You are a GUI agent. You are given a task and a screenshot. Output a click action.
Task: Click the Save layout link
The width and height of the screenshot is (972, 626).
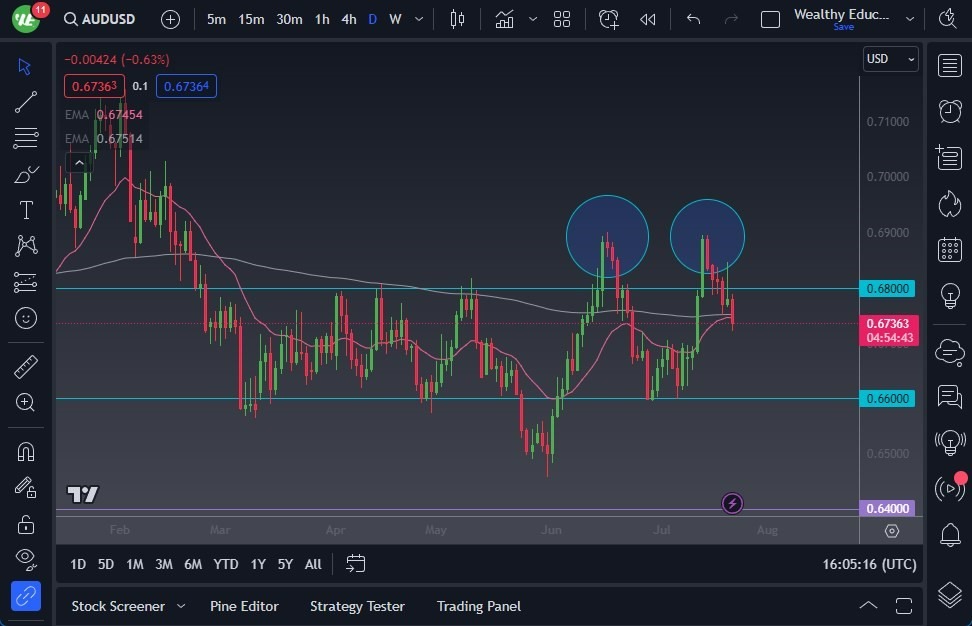point(843,27)
